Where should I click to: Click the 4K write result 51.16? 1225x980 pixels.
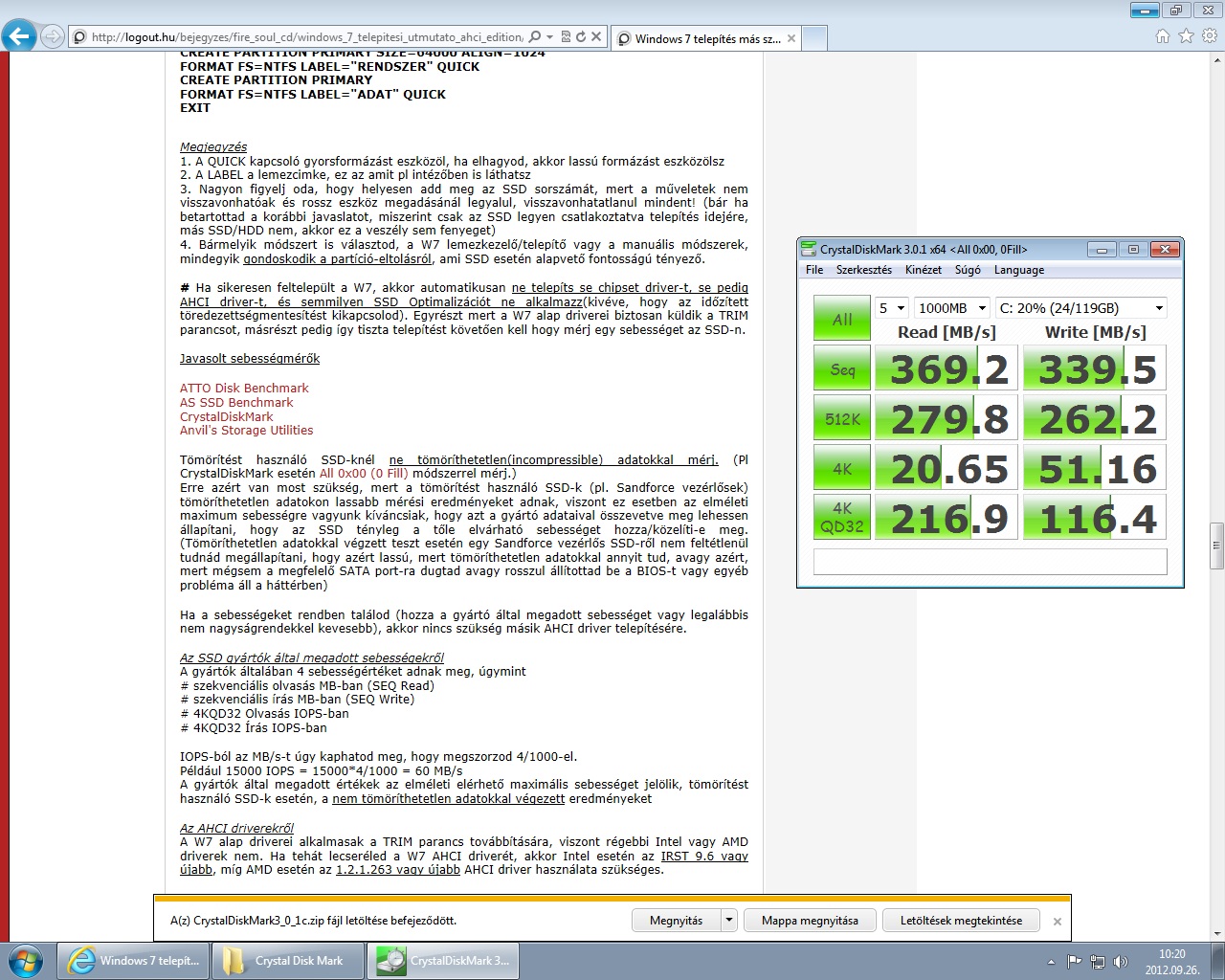tap(1095, 469)
